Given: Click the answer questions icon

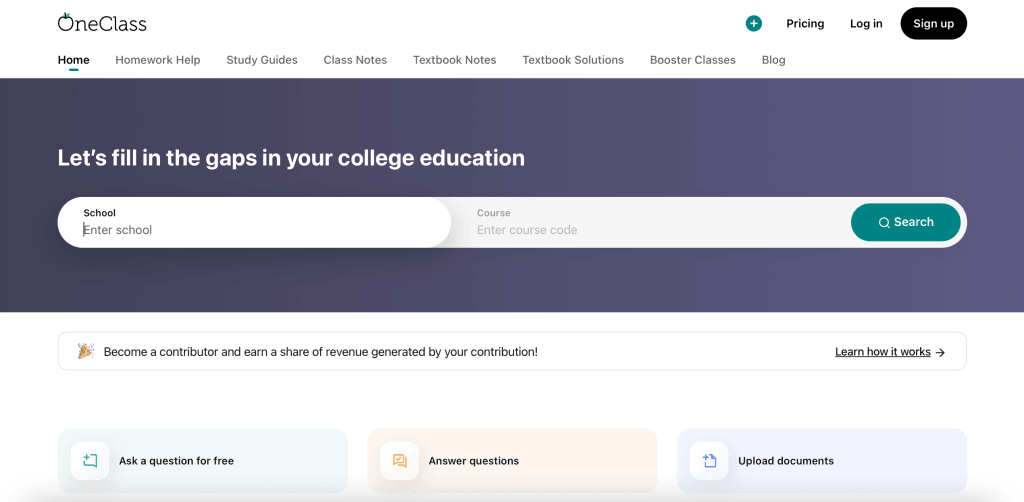Looking at the screenshot, I should pyautogui.click(x=400, y=461).
